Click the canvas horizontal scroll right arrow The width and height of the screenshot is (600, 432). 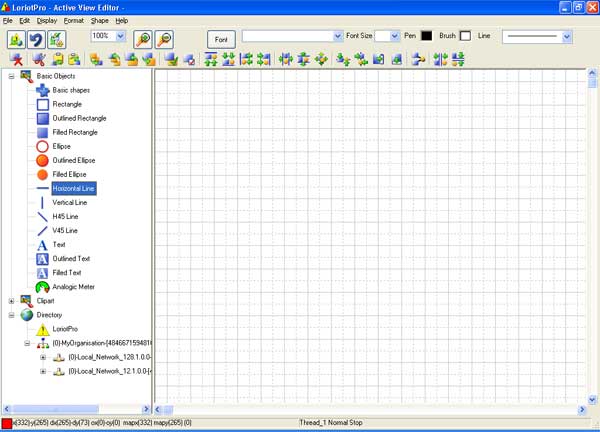click(x=582, y=410)
